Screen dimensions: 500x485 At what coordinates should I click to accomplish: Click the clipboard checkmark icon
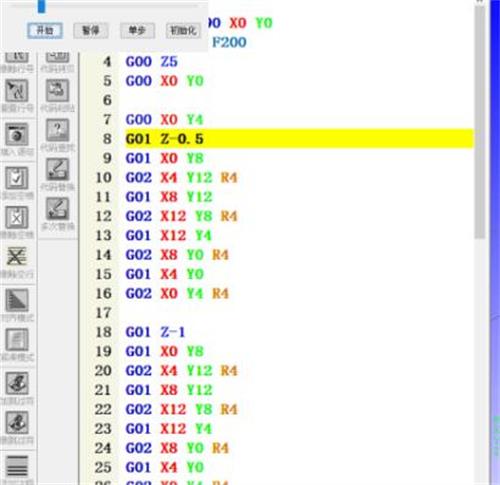click(x=17, y=178)
